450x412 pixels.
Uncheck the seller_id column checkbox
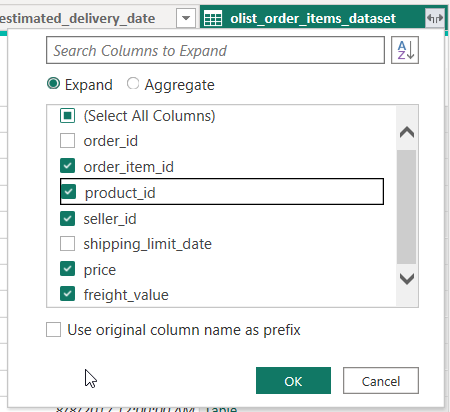(x=67, y=219)
